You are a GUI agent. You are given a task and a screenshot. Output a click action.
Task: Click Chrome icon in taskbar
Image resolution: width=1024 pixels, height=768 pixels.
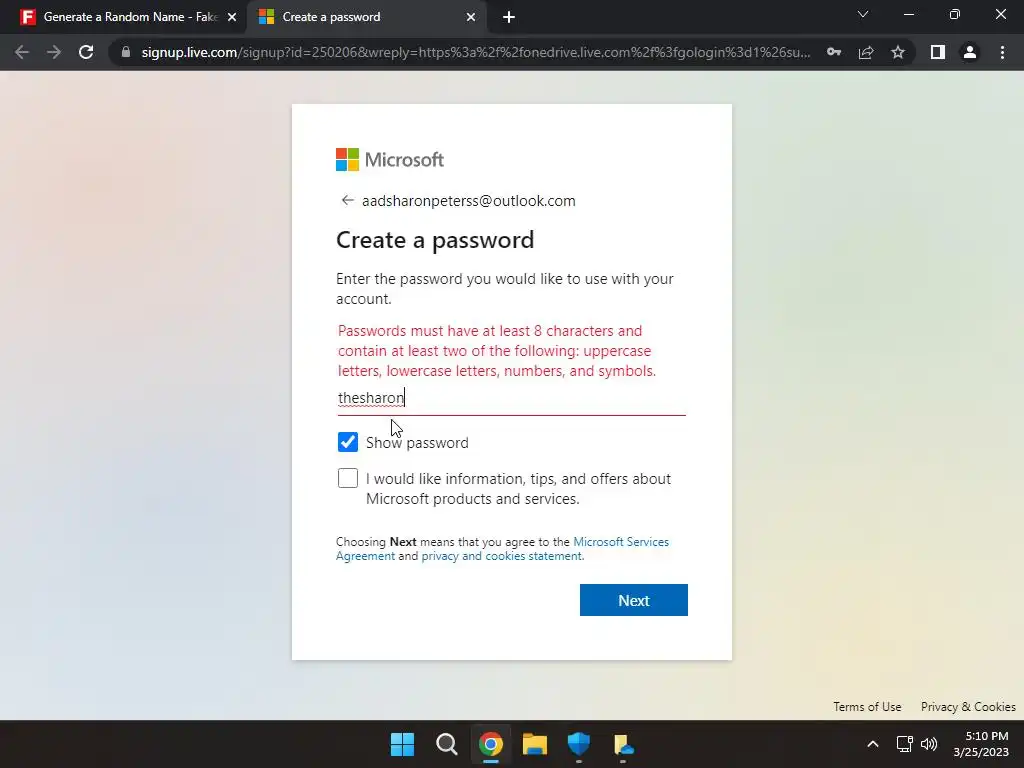click(x=490, y=744)
